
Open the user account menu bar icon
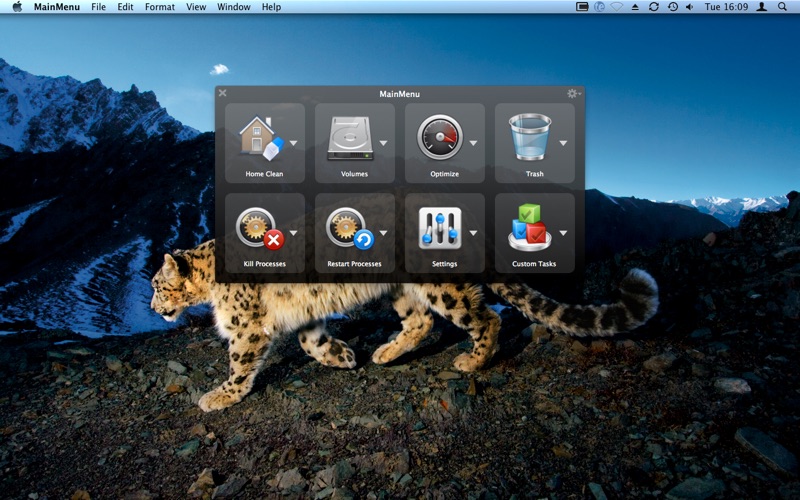tap(762, 7)
